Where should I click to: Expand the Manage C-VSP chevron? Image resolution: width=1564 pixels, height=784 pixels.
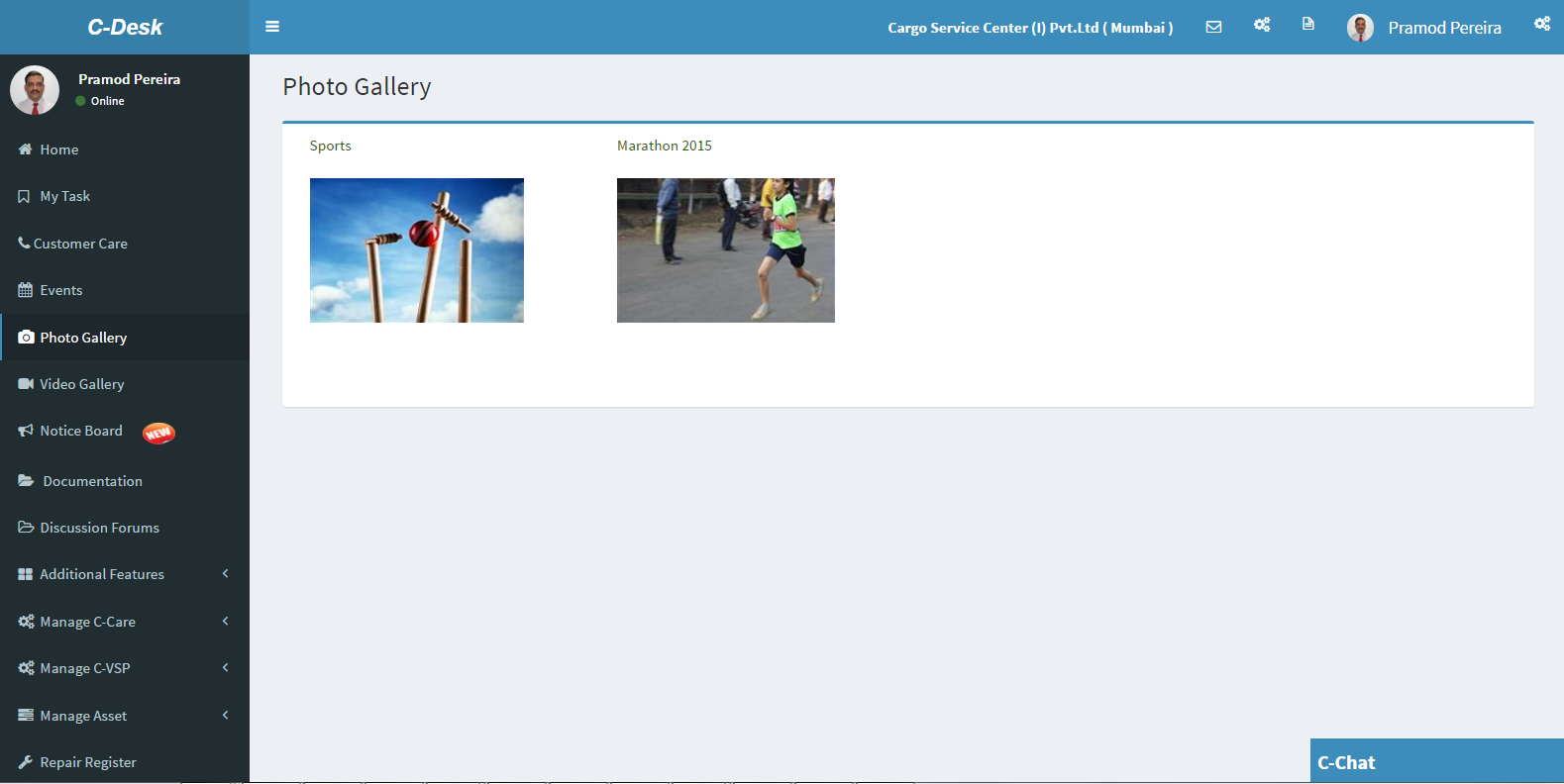[x=226, y=667]
